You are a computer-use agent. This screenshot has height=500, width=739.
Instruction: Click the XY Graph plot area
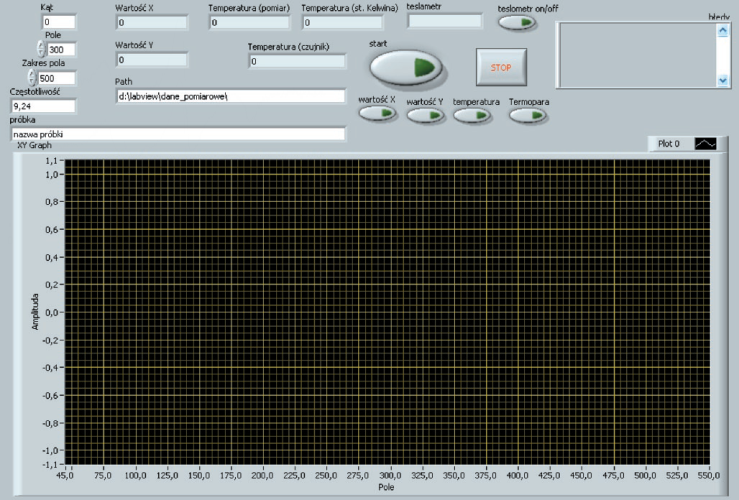tap(387, 312)
